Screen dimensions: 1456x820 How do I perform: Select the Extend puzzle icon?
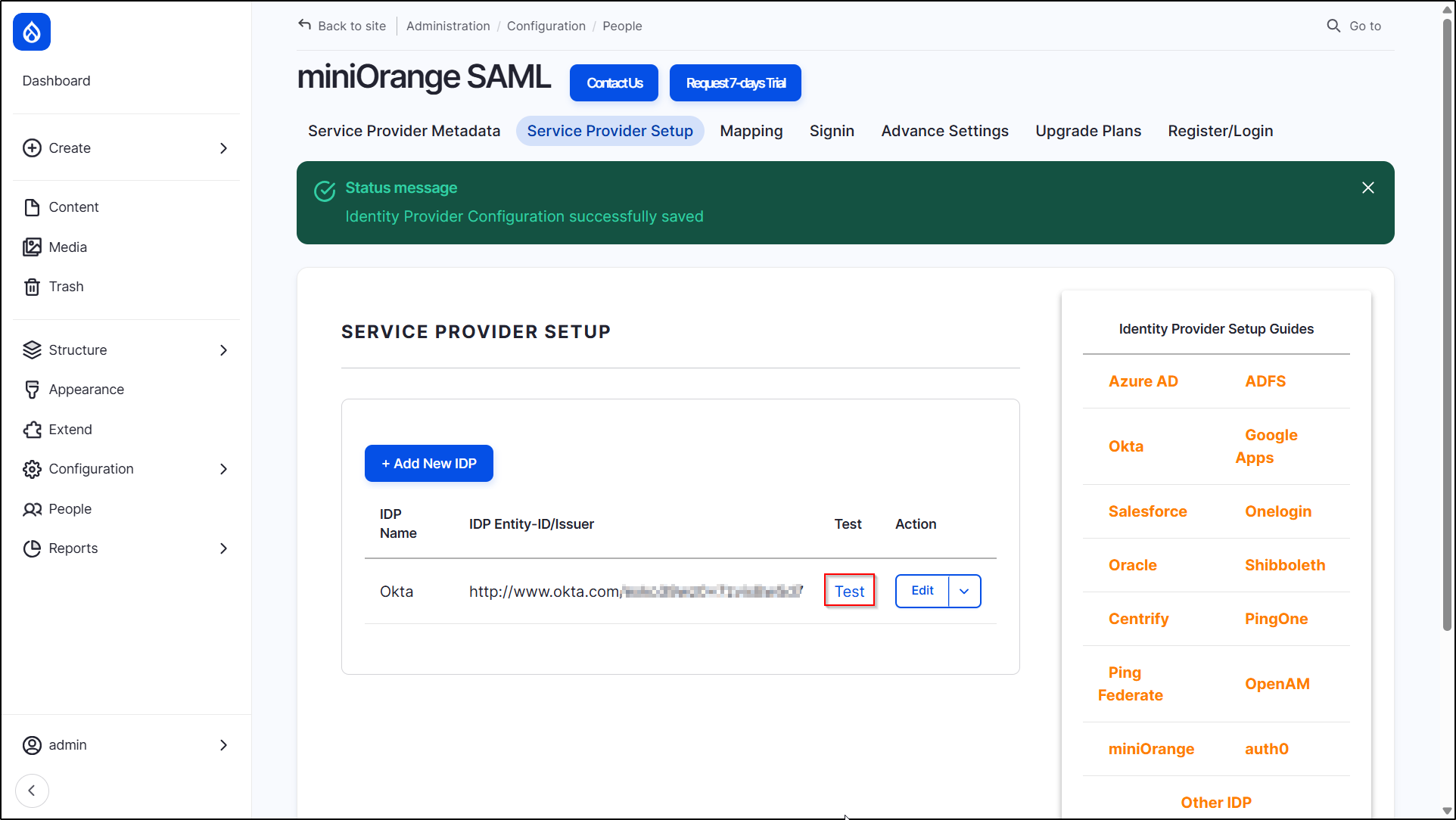coord(32,429)
